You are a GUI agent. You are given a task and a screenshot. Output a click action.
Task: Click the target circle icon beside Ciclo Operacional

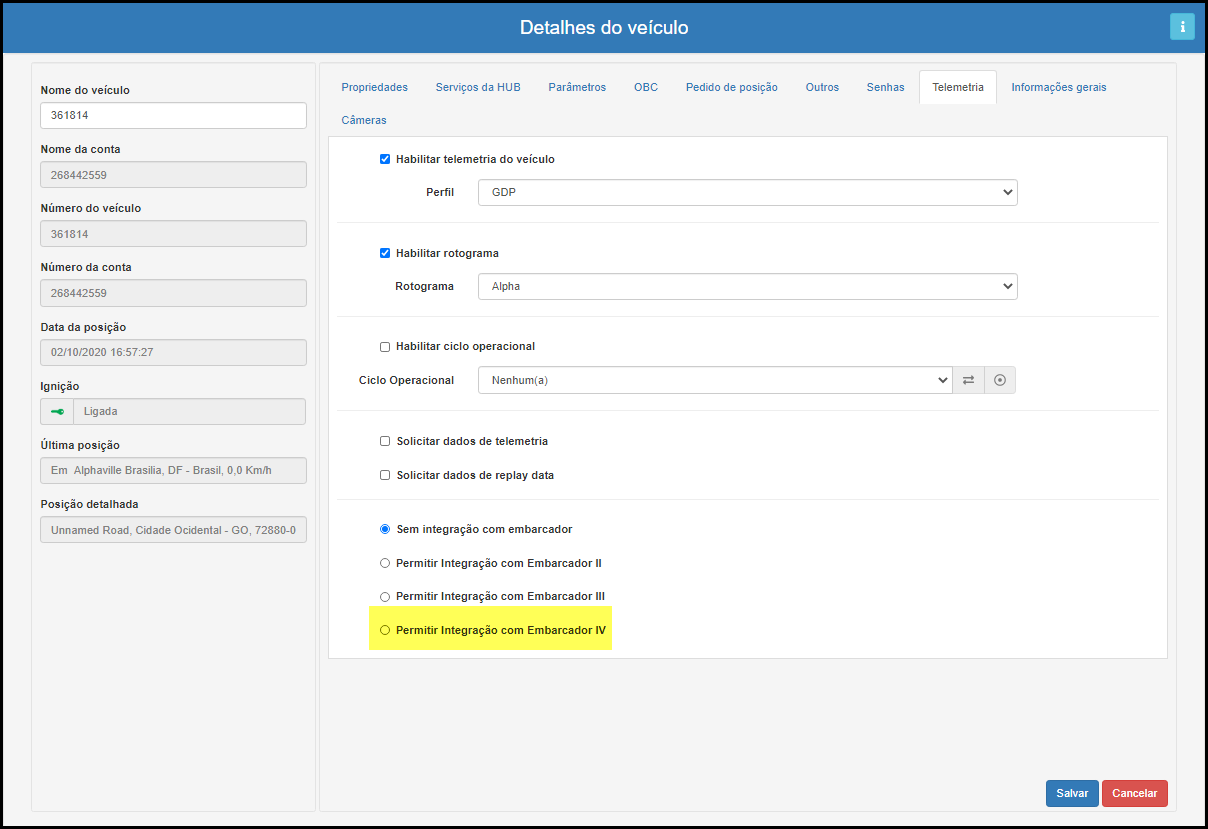[x=999, y=380]
